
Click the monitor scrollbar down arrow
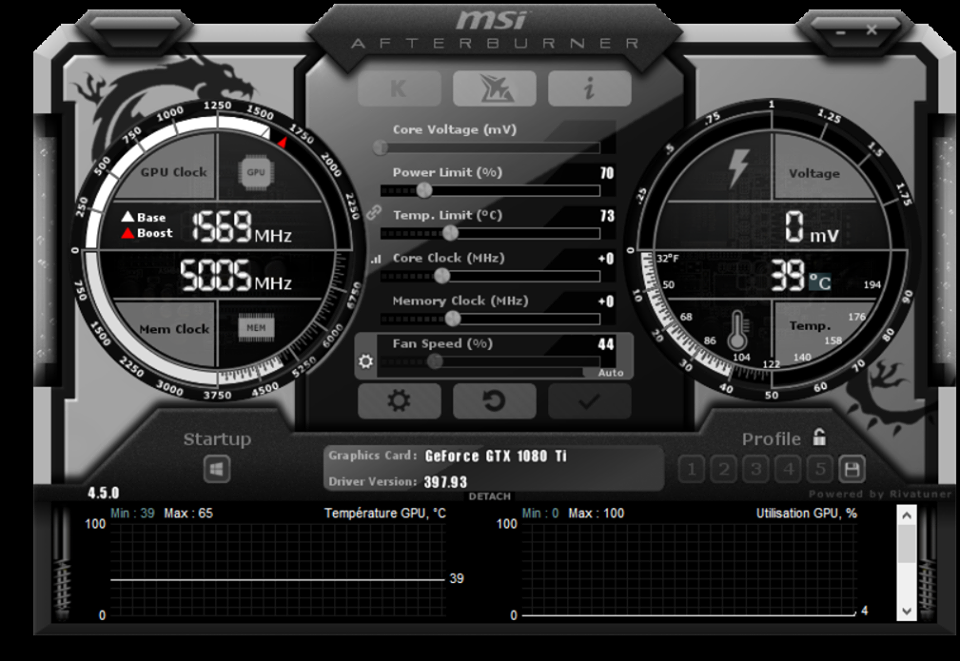(907, 611)
